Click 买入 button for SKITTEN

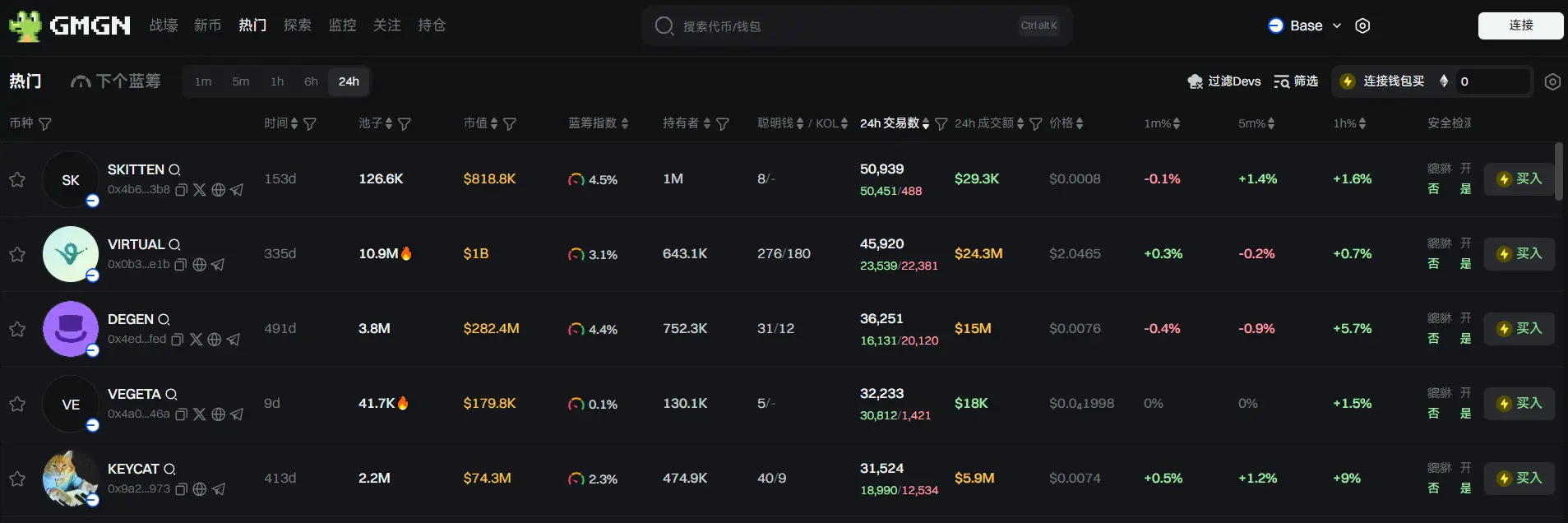[x=1519, y=179]
